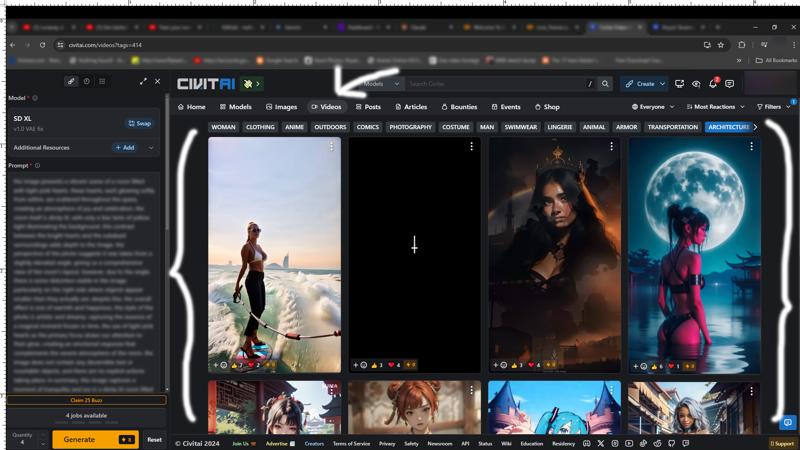Image resolution: width=800 pixels, height=450 pixels.
Task: Open options menu on crowned woman card
Action: pos(611,146)
